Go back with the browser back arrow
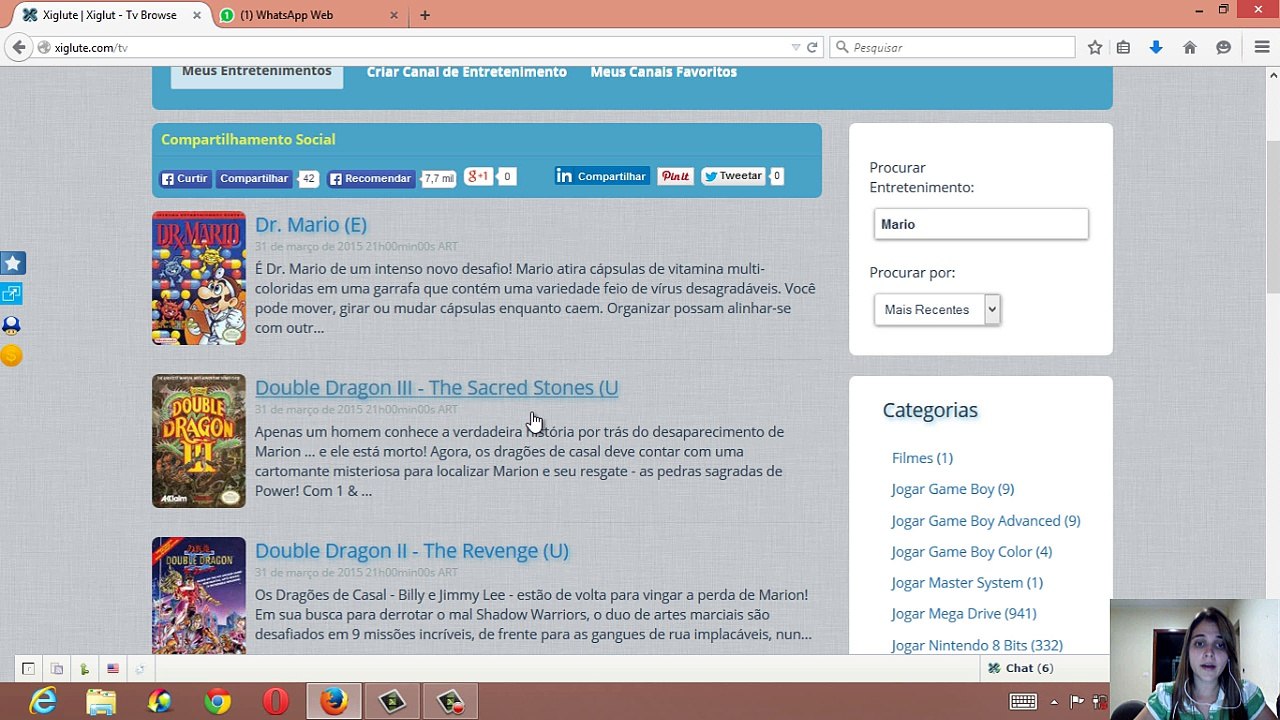The image size is (1280, 720). (19, 47)
